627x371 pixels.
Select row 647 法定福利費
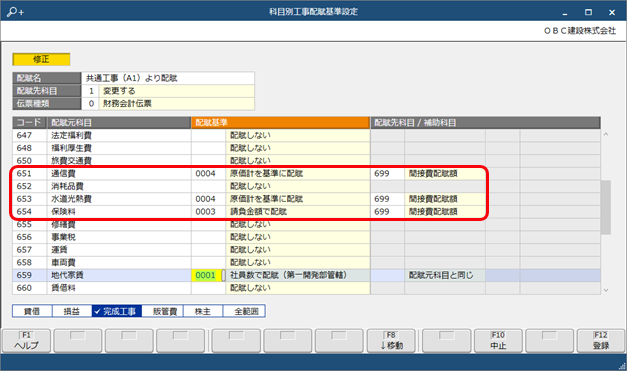point(306,135)
